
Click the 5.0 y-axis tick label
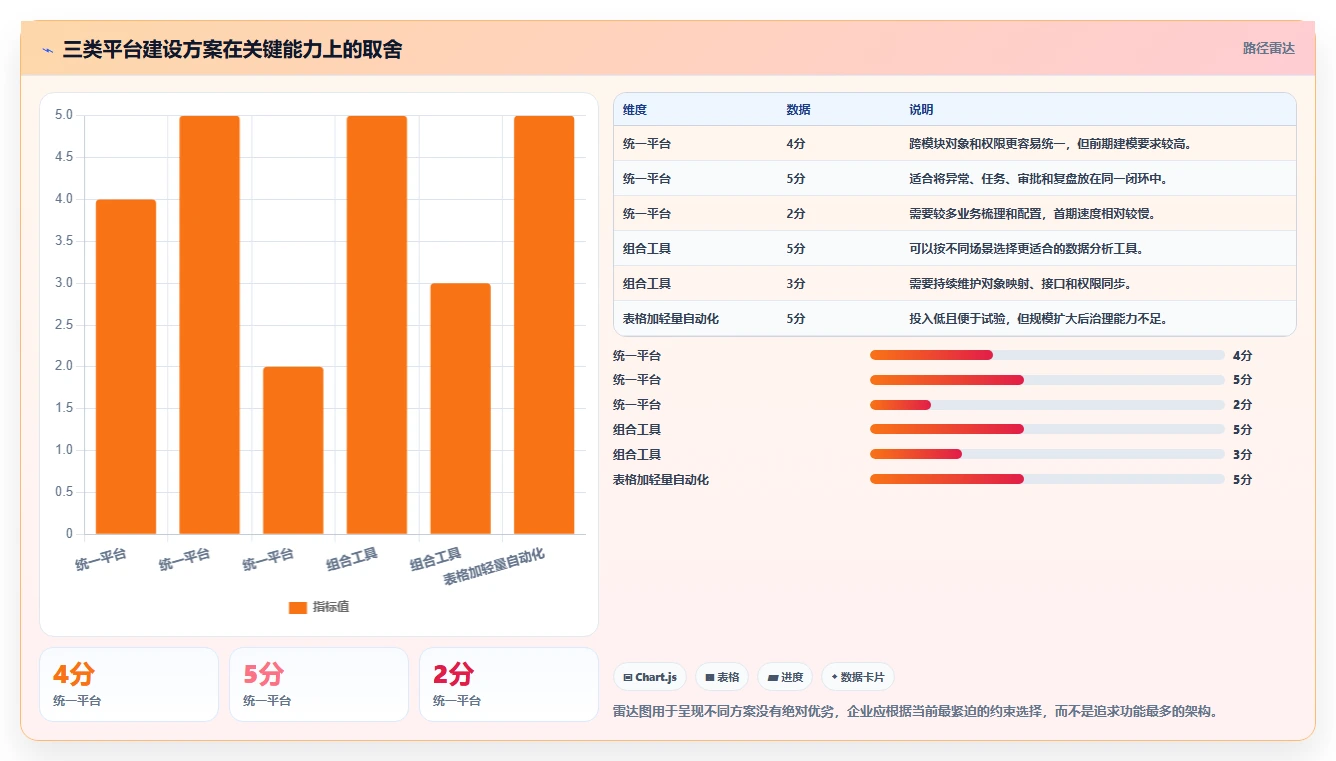[64, 115]
